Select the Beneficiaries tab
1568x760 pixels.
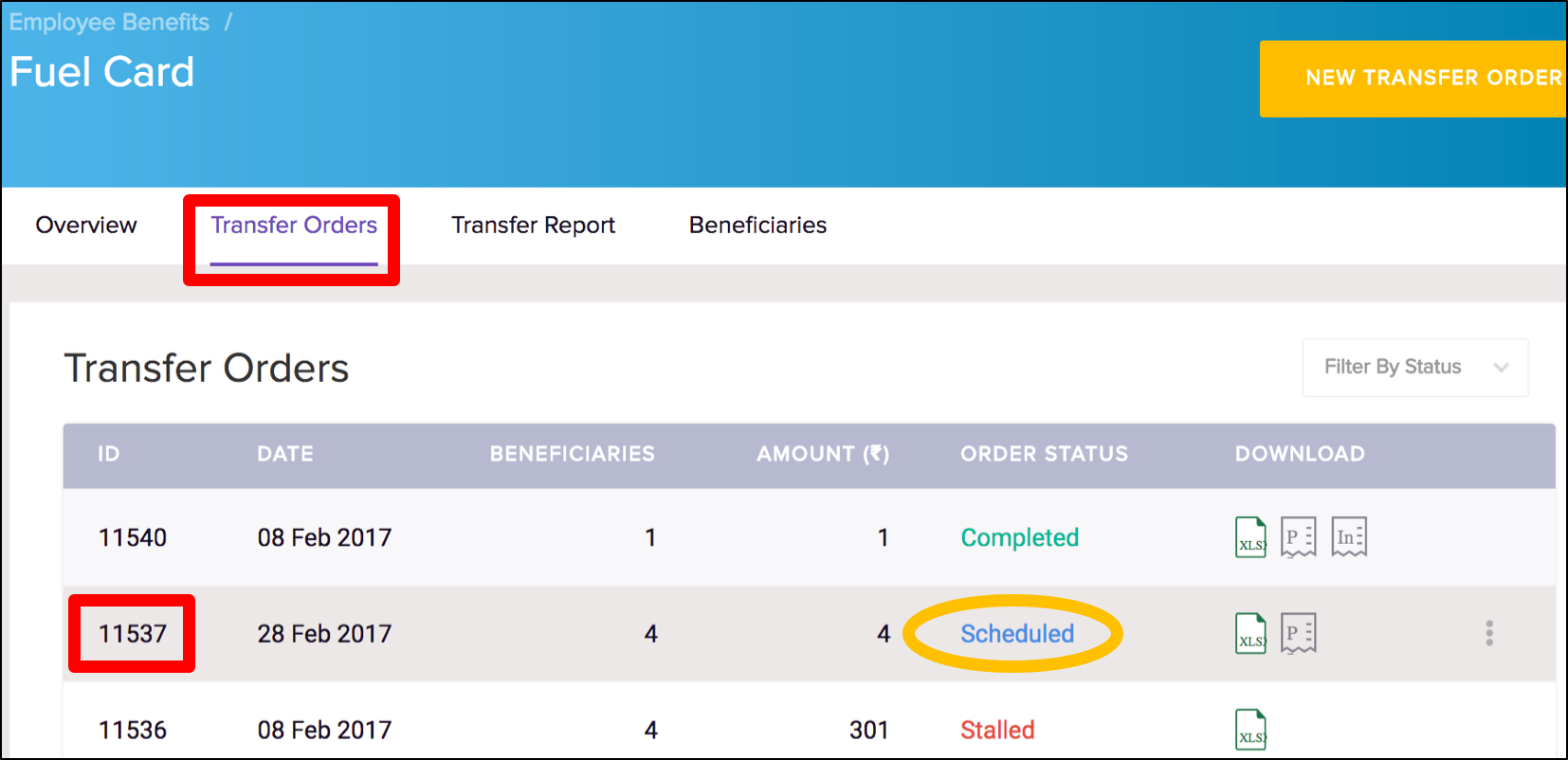tap(757, 226)
